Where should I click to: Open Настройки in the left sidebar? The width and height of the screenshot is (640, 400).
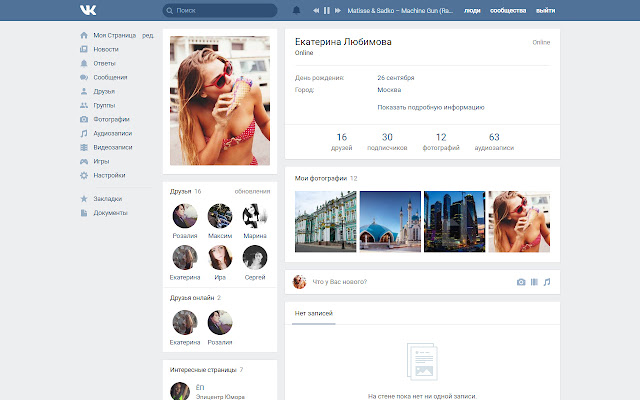tap(109, 175)
